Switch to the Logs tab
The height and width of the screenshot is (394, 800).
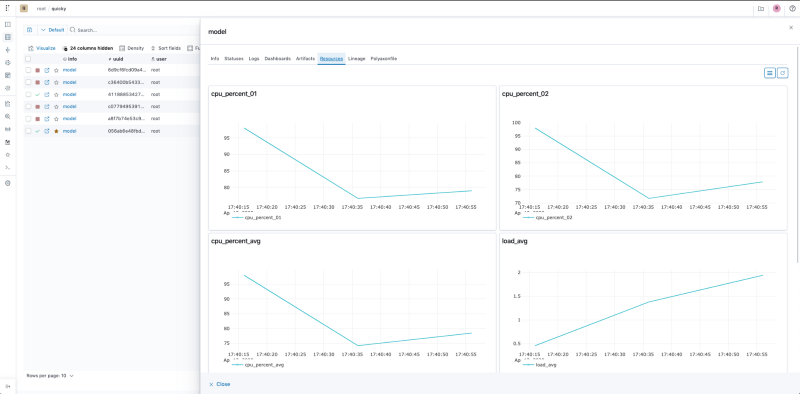(x=254, y=59)
